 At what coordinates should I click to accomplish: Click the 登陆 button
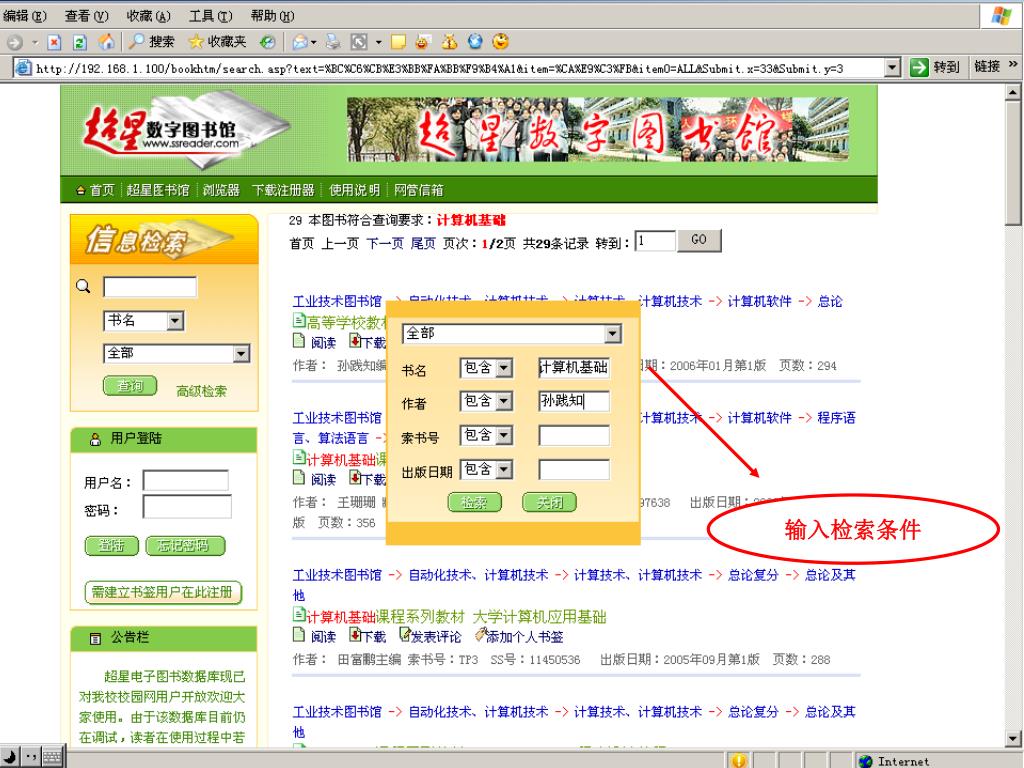[112, 545]
